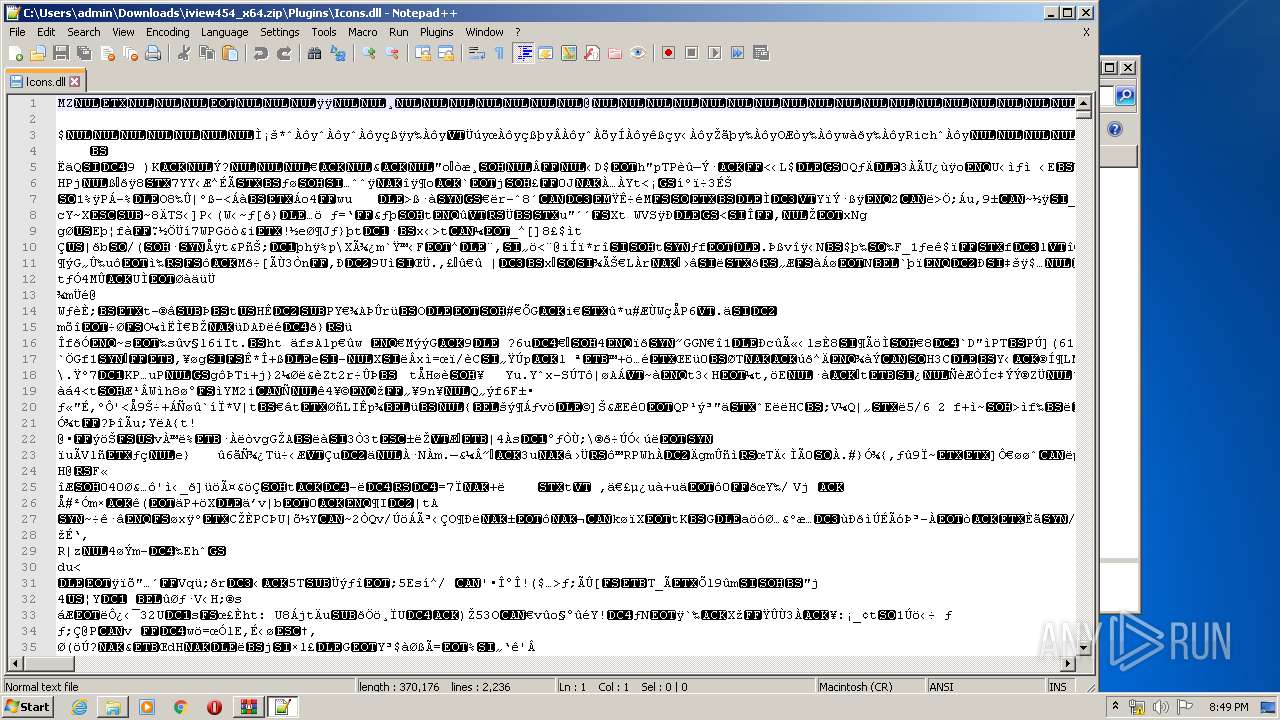
Task: Print the document using the Print icon
Action: pyautogui.click(x=152, y=53)
